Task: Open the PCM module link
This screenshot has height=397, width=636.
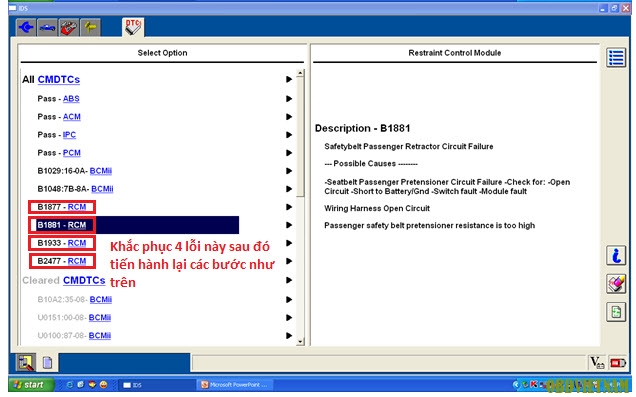Action: coord(71,153)
